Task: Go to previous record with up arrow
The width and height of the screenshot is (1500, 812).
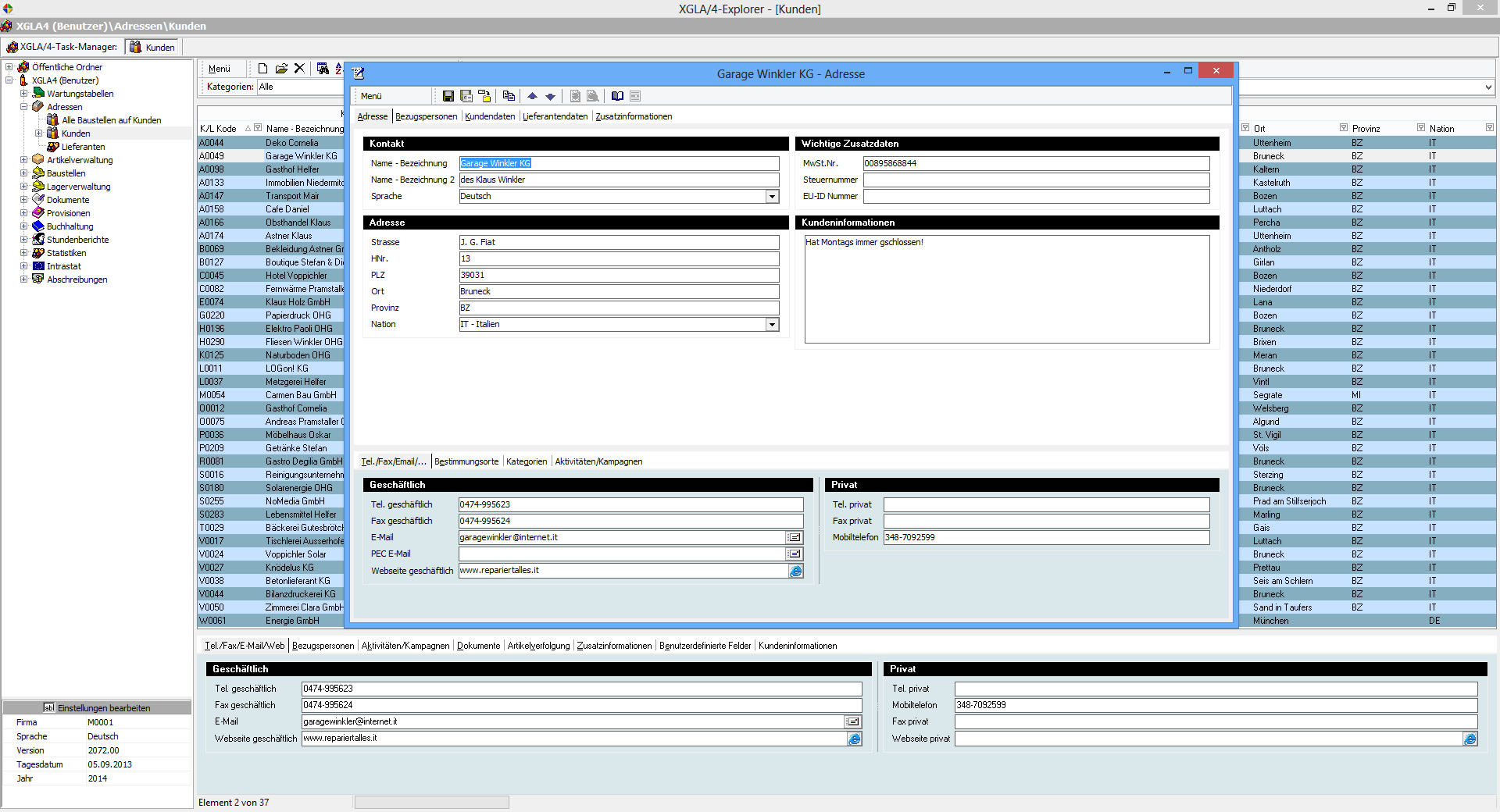Action: click(x=532, y=96)
